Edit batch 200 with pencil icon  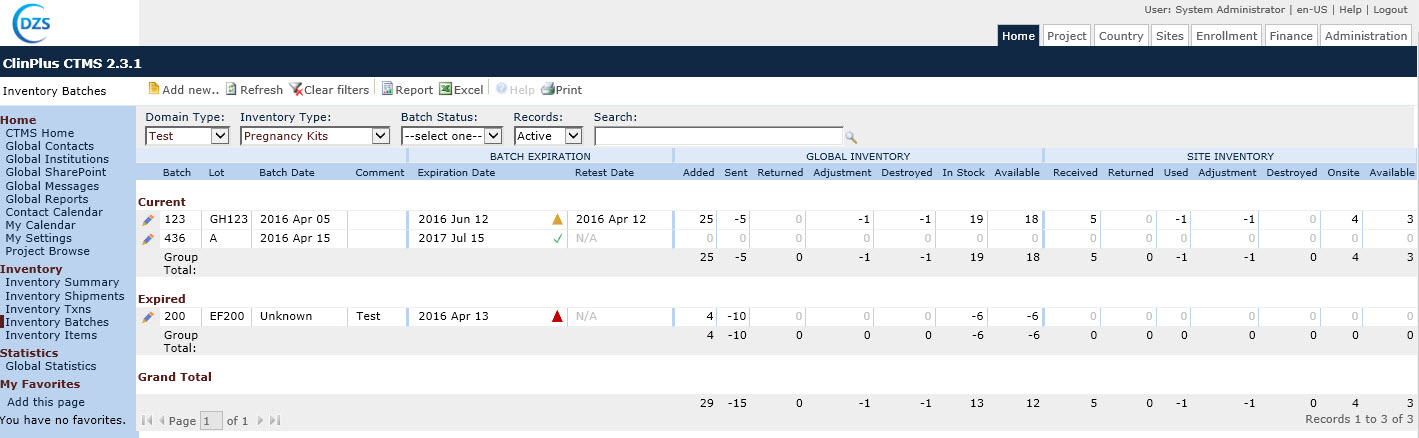click(x=148, y=317)
